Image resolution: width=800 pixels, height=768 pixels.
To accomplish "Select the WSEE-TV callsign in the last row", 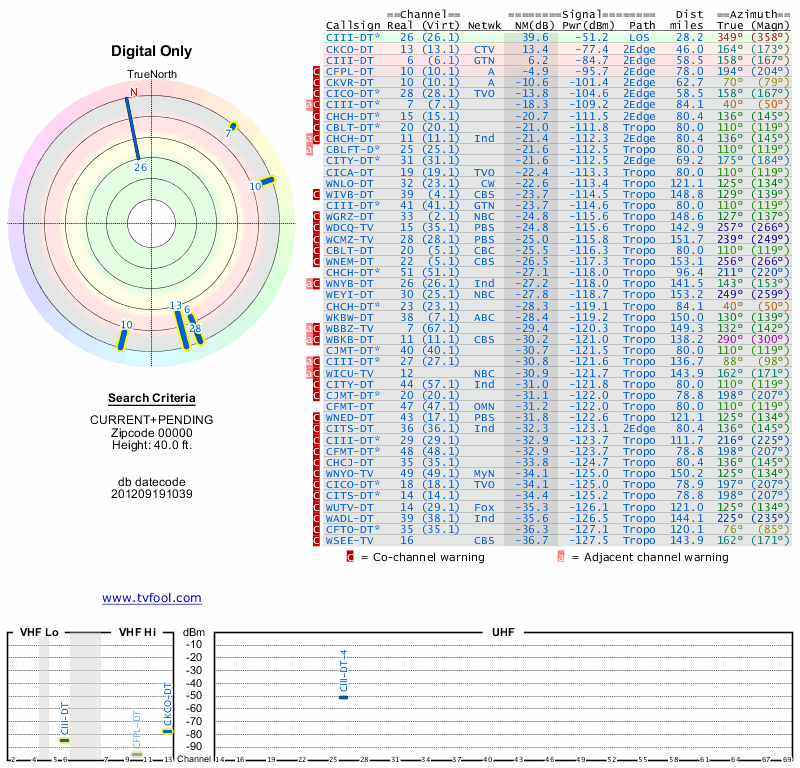I will [x=350, y=540].
